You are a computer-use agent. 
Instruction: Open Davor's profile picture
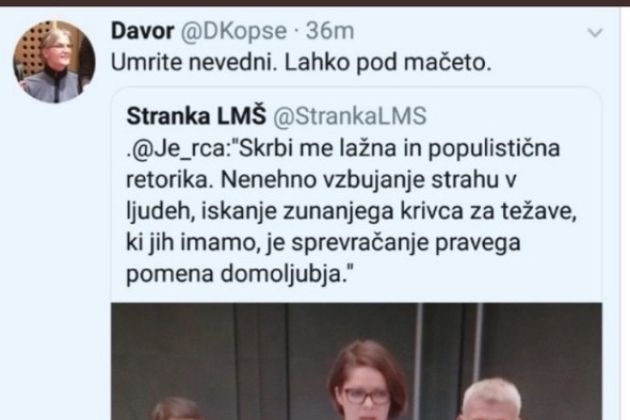point(54,62)
